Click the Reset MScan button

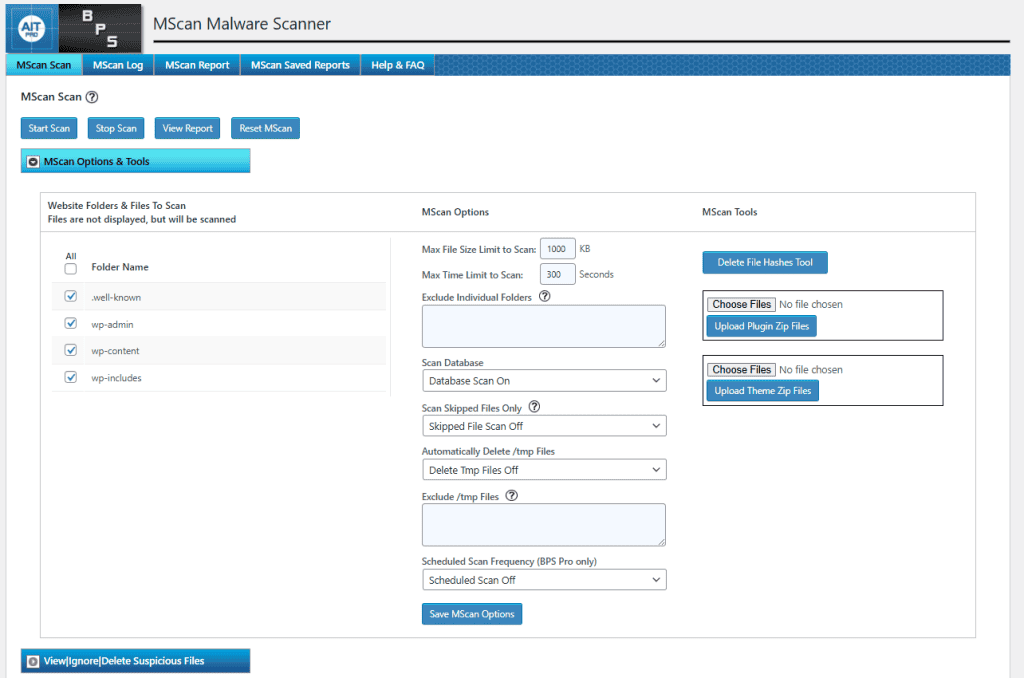click(265, 128)
